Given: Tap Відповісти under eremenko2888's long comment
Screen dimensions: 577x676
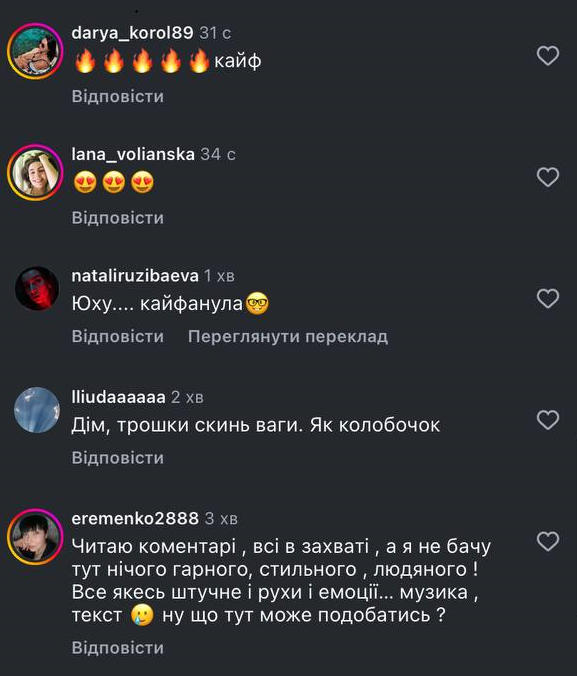Looking at the screenshot, I should click(118, 648).
